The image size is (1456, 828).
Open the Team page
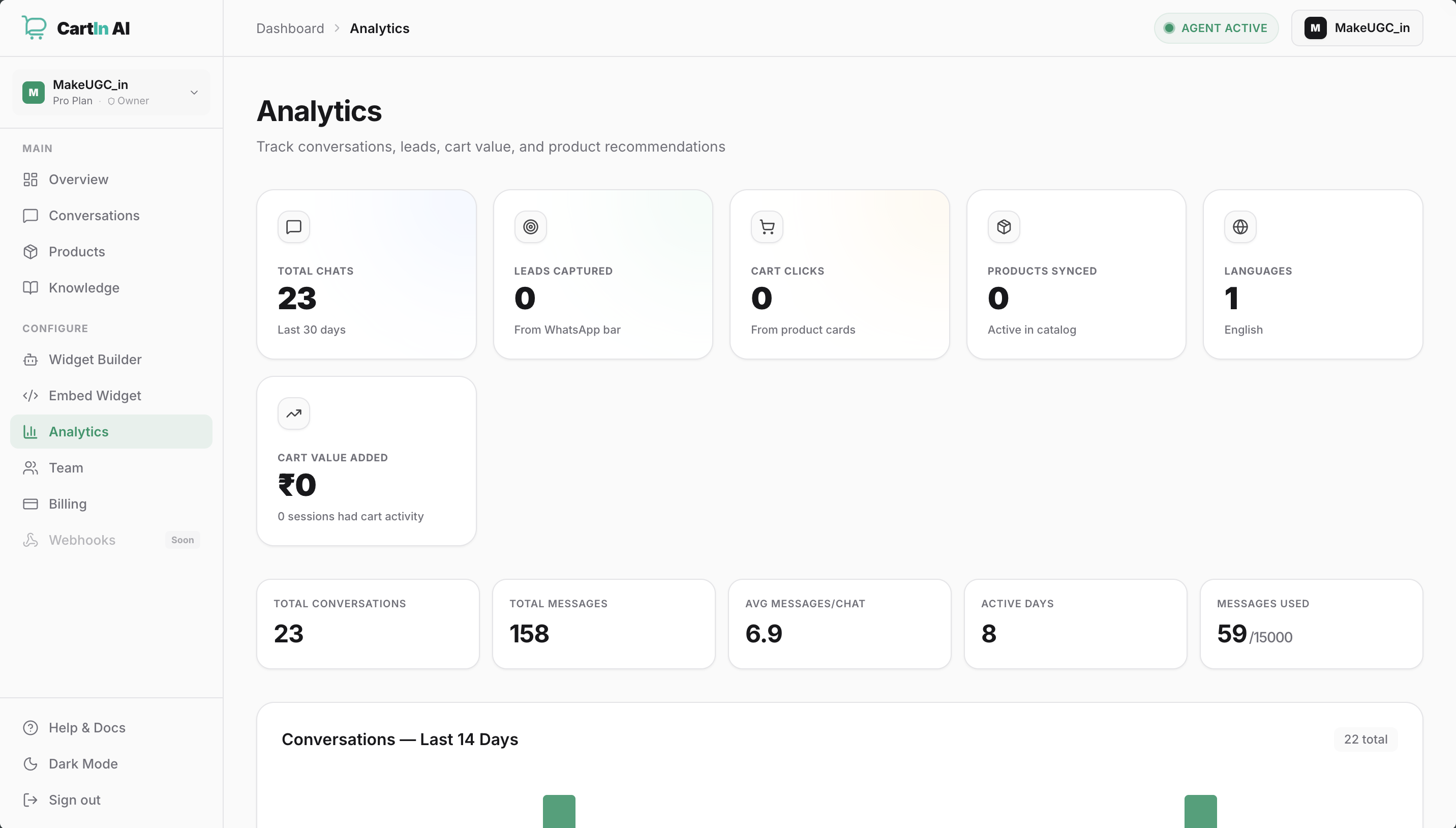(x=111, y=468)
